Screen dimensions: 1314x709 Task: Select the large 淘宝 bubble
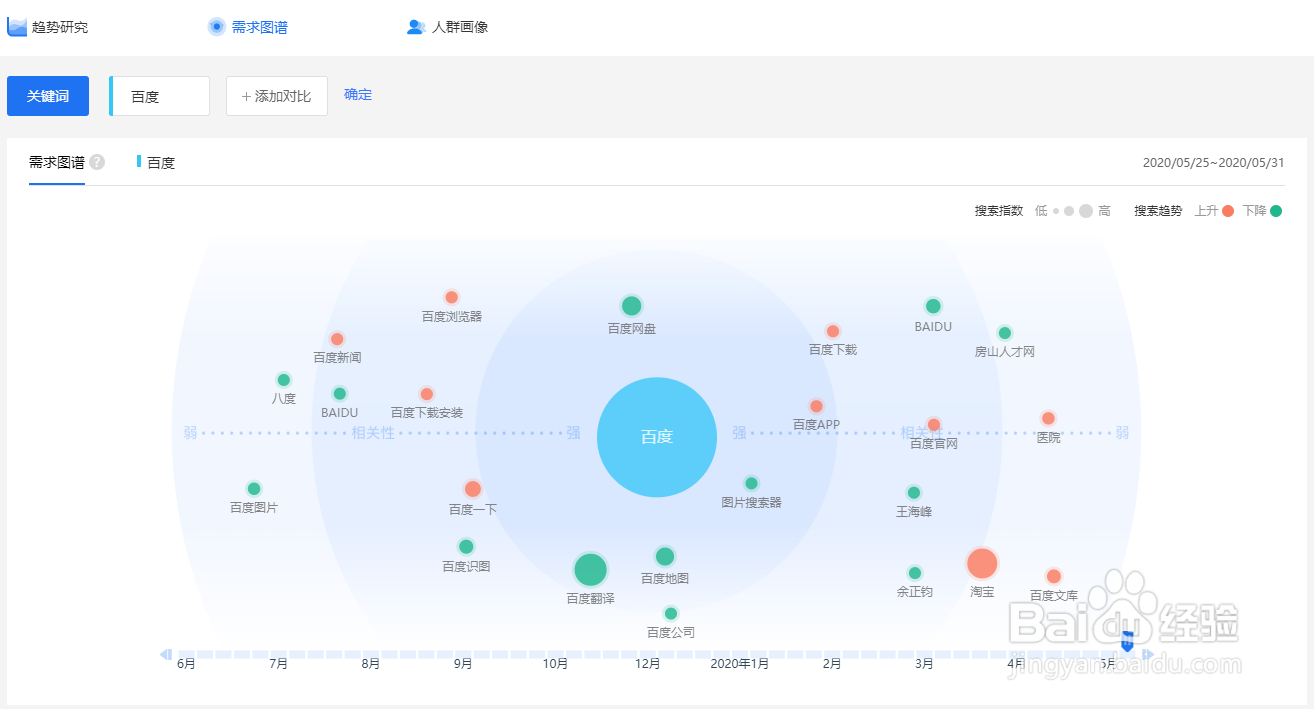[x=982, y=564]
